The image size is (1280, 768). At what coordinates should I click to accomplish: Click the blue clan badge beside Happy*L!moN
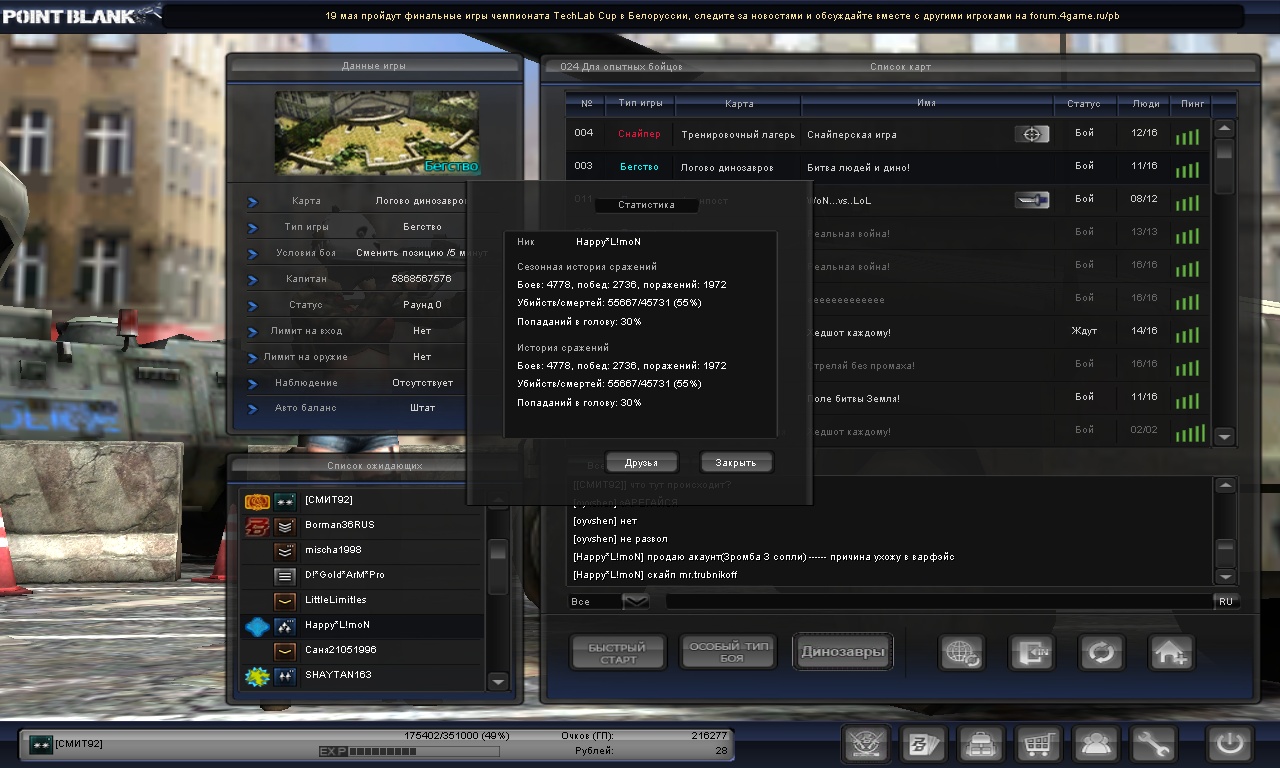click(257, 626)
